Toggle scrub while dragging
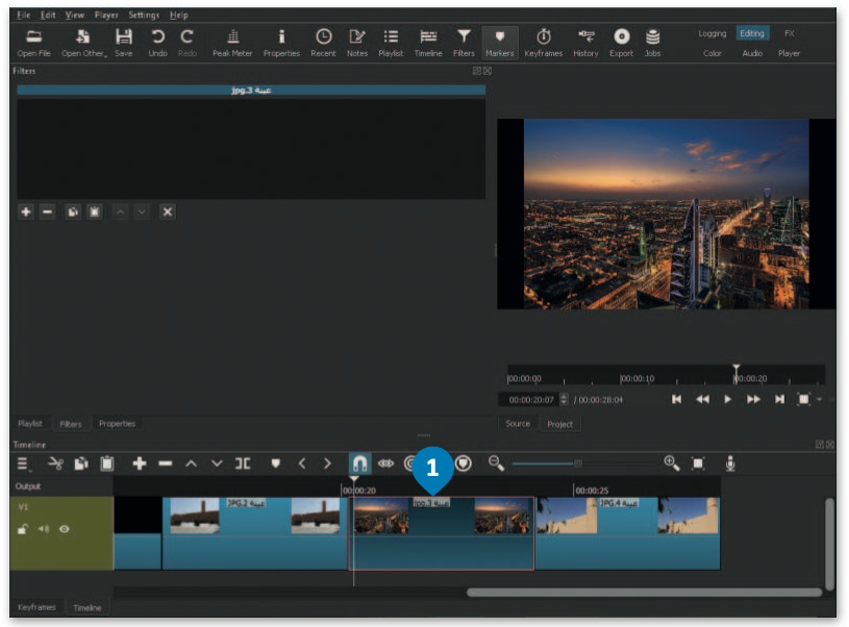The height and width of the screenshot is (627, 849). pos(386,463)
